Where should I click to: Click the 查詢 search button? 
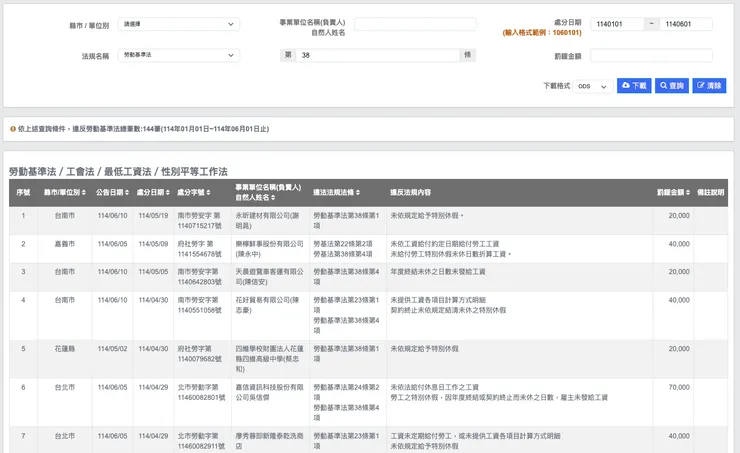tap(672, 85)
